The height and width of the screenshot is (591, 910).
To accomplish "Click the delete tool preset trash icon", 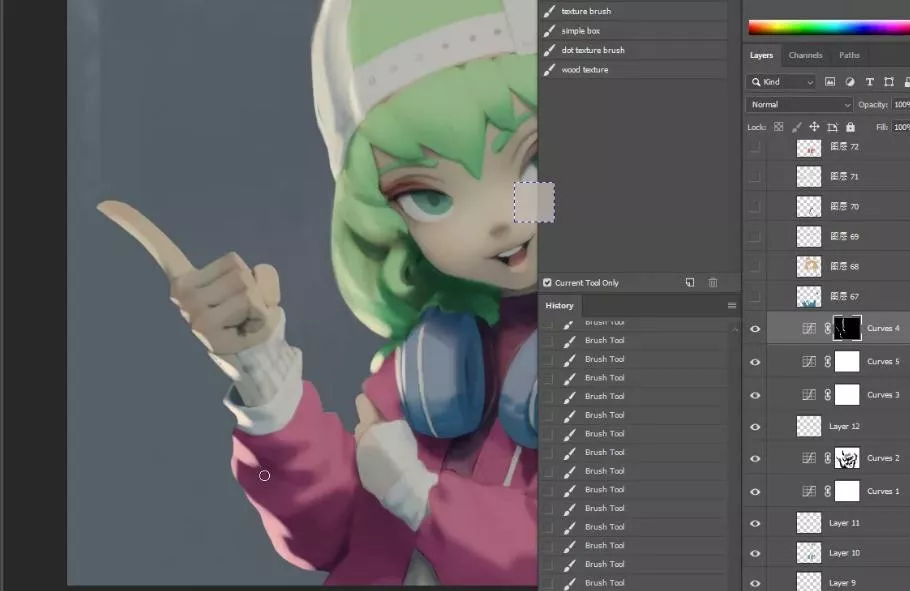I will coord(713,283).
